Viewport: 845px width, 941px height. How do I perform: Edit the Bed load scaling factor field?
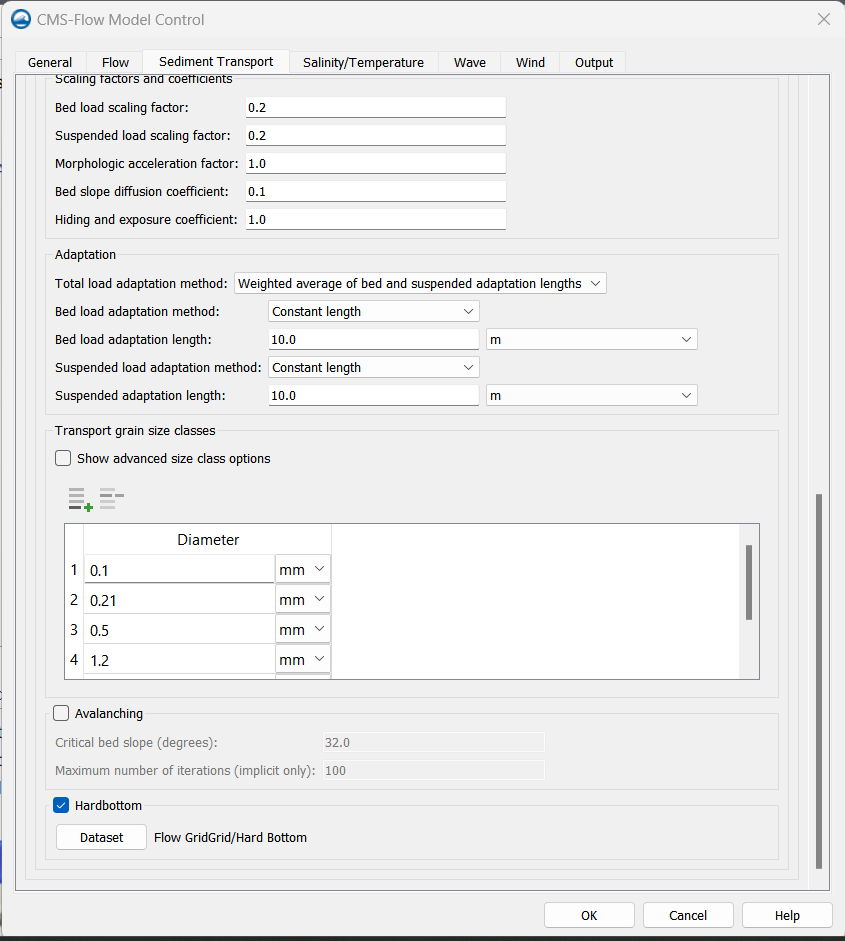376,107
